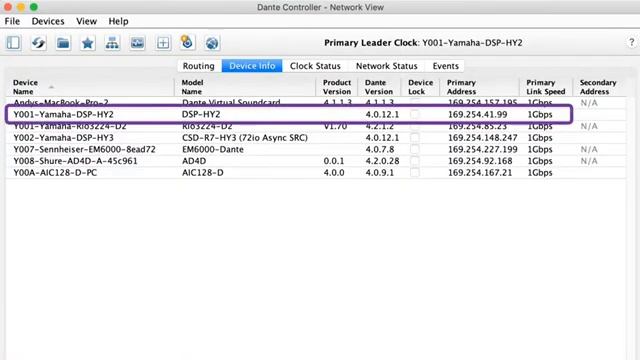The image size is (640, 360).
Task: Click the 169.254.92.168 primary address cell
Action: tap(480, 161)
